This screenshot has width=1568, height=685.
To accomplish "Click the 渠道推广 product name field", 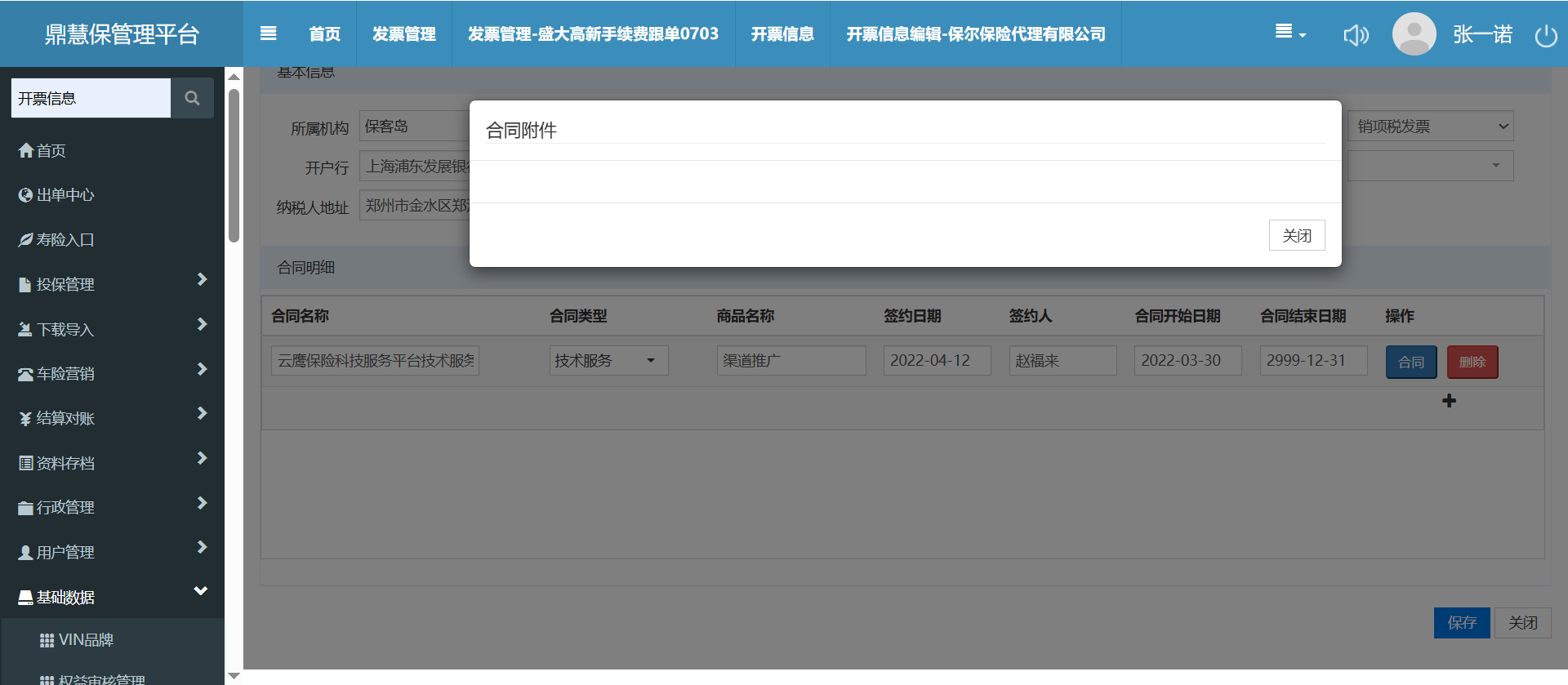I will [791, 360].
